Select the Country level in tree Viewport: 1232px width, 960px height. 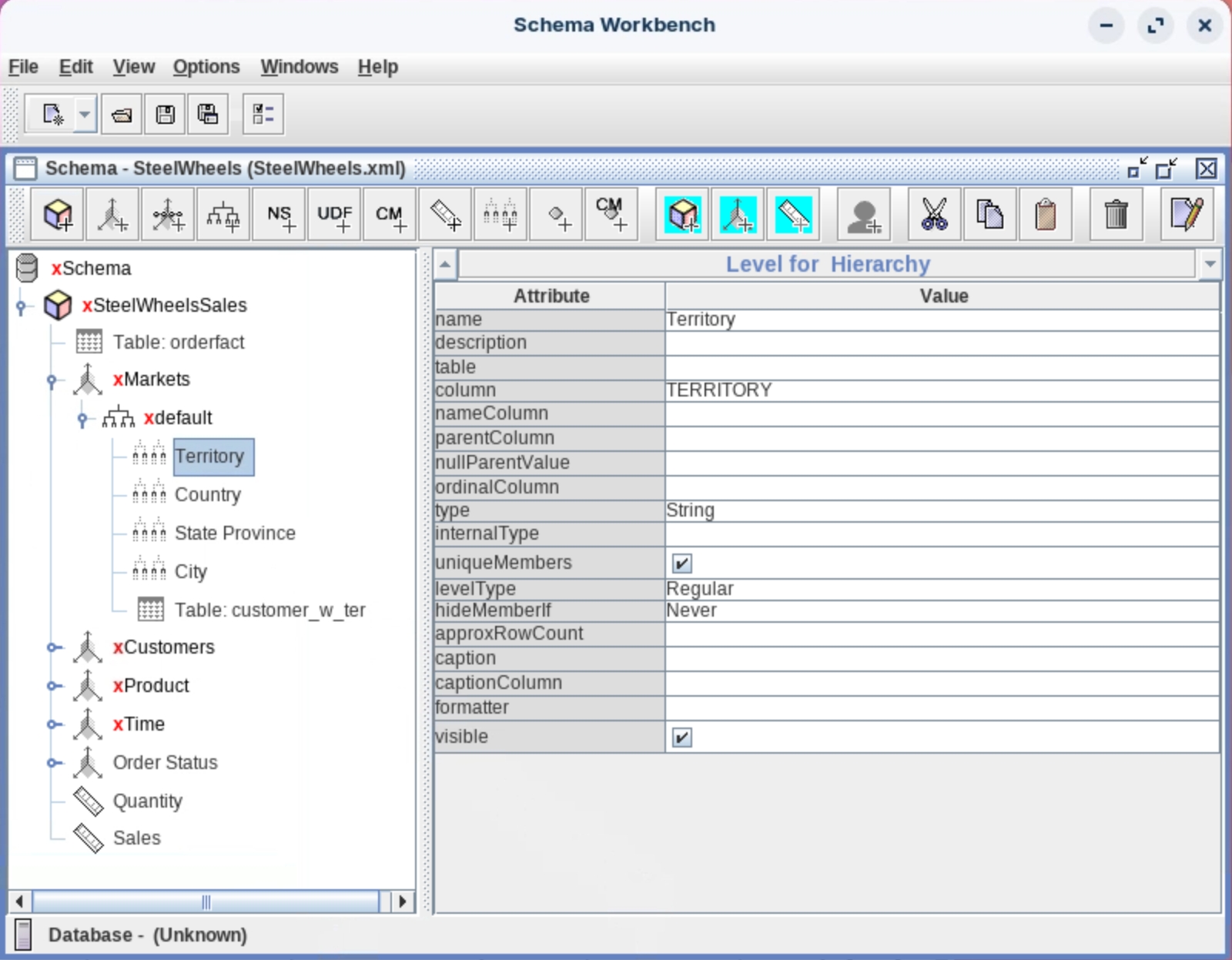(x=207, y=495)
